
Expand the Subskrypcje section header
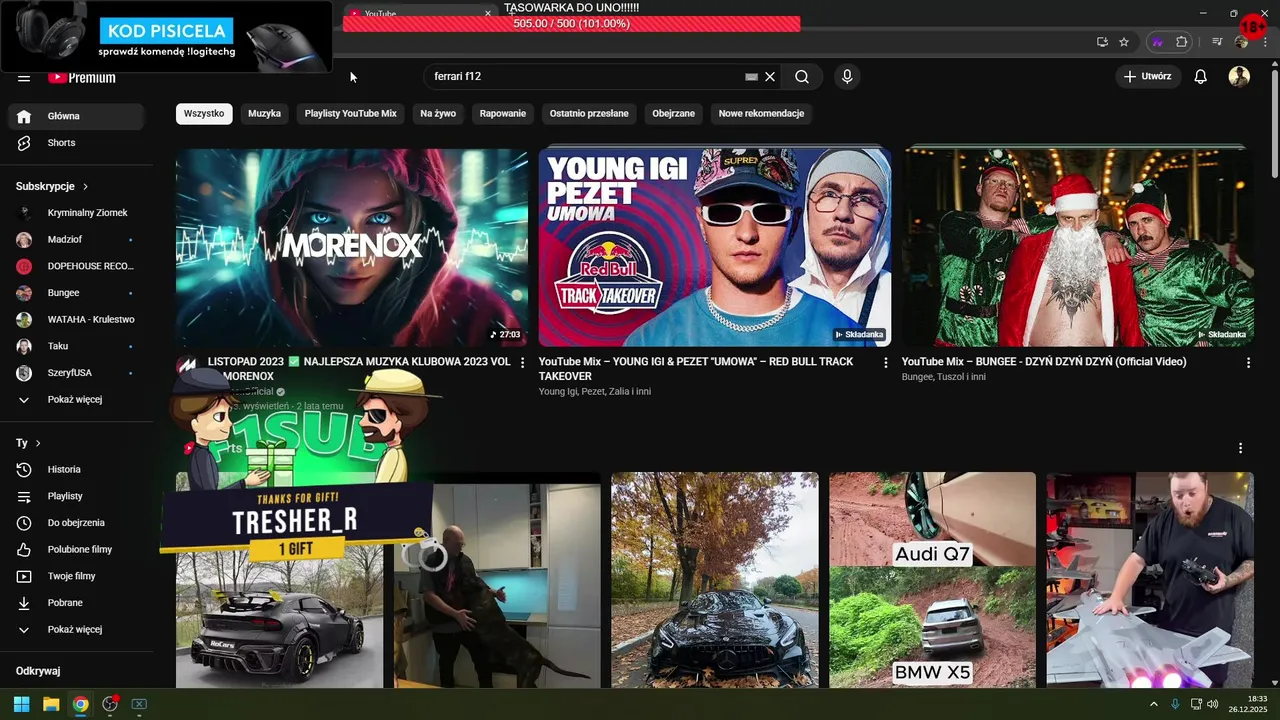point(53,186)
